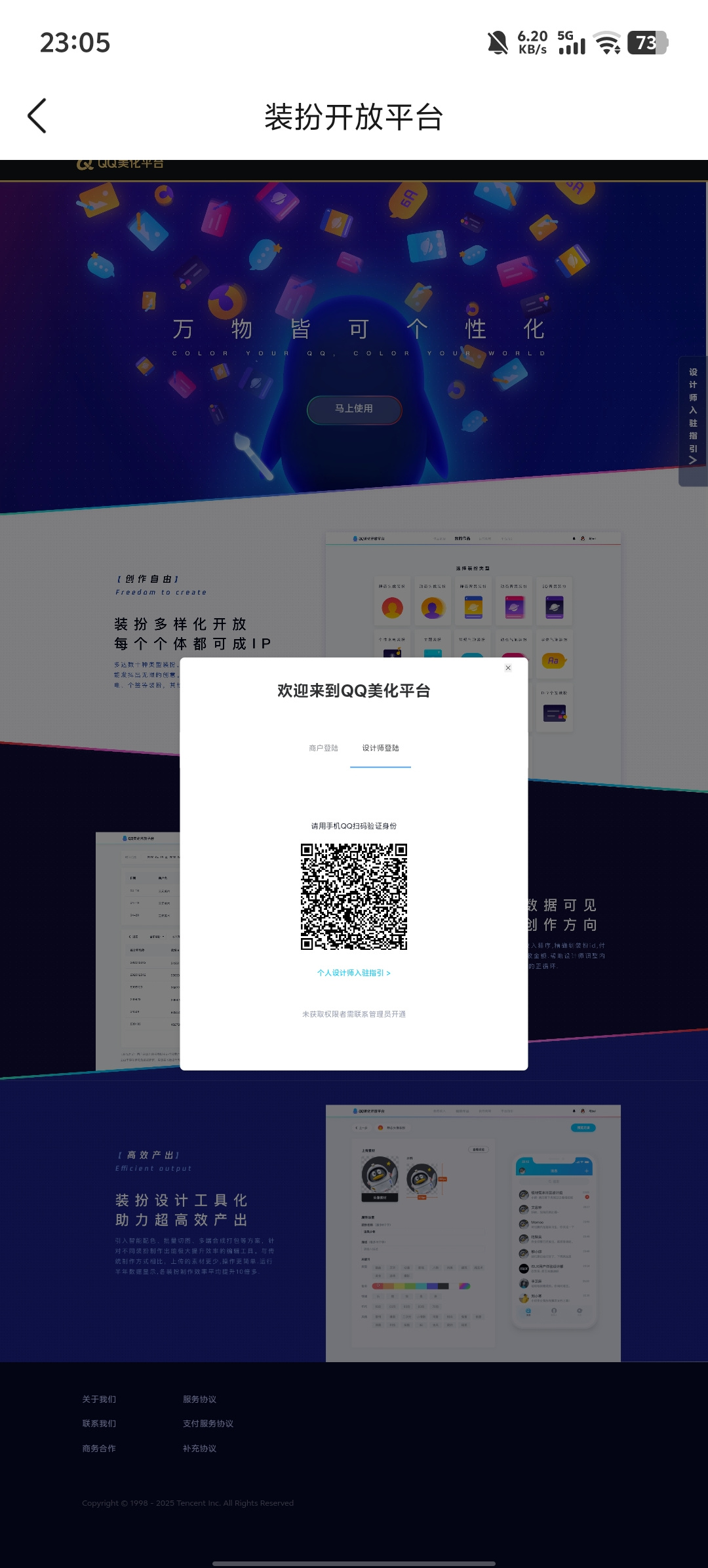Image resolution: width=708 pixels, height=1568 pixels.
Task: Tap the 装扮多样化开放 heading
Action: (x=180, y=624)
